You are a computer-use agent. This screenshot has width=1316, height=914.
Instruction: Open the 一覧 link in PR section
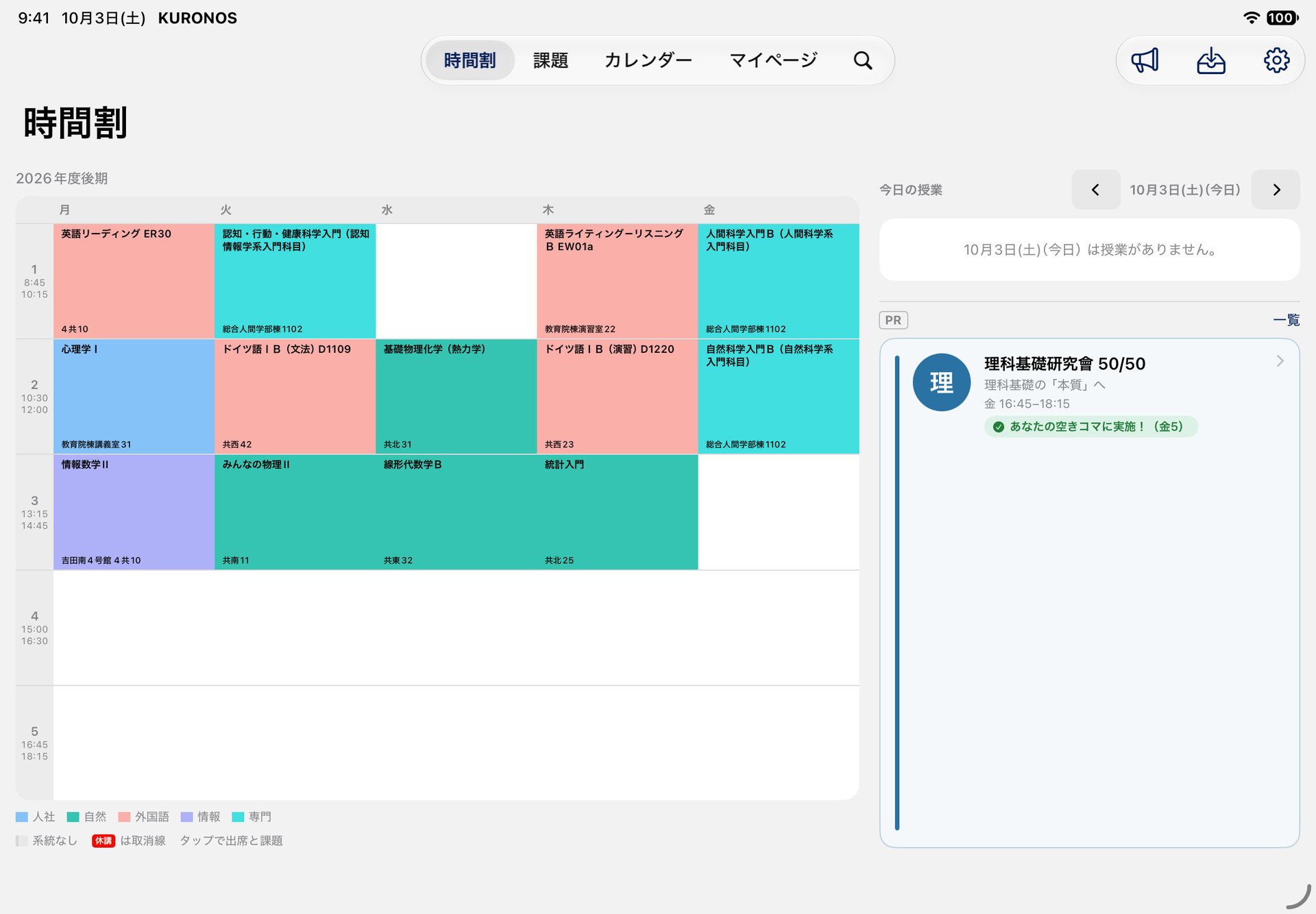click(x=1287, y=320)
